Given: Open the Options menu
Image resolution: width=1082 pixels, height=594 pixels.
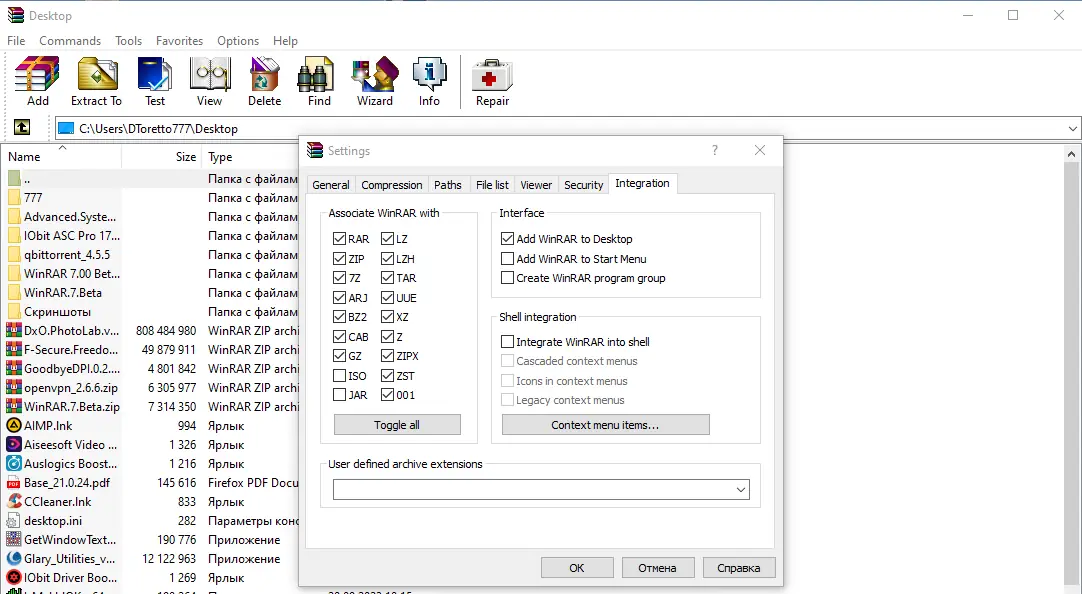Looking at the screenshot, I should pos(238,41).
